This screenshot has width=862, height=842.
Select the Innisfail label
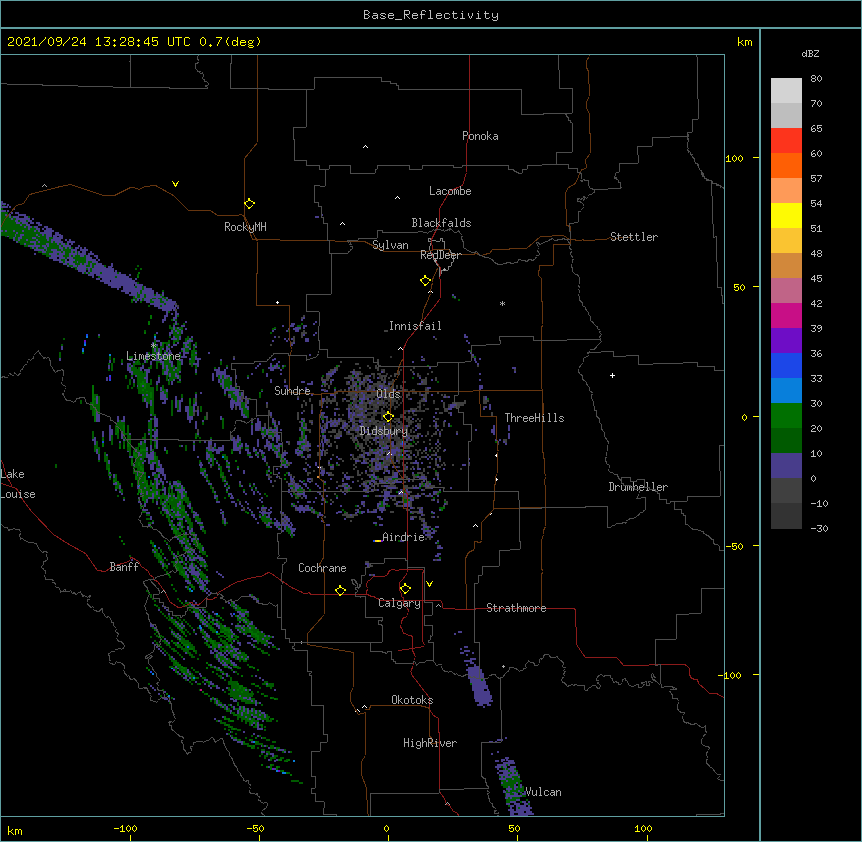[x=415, y=326]
